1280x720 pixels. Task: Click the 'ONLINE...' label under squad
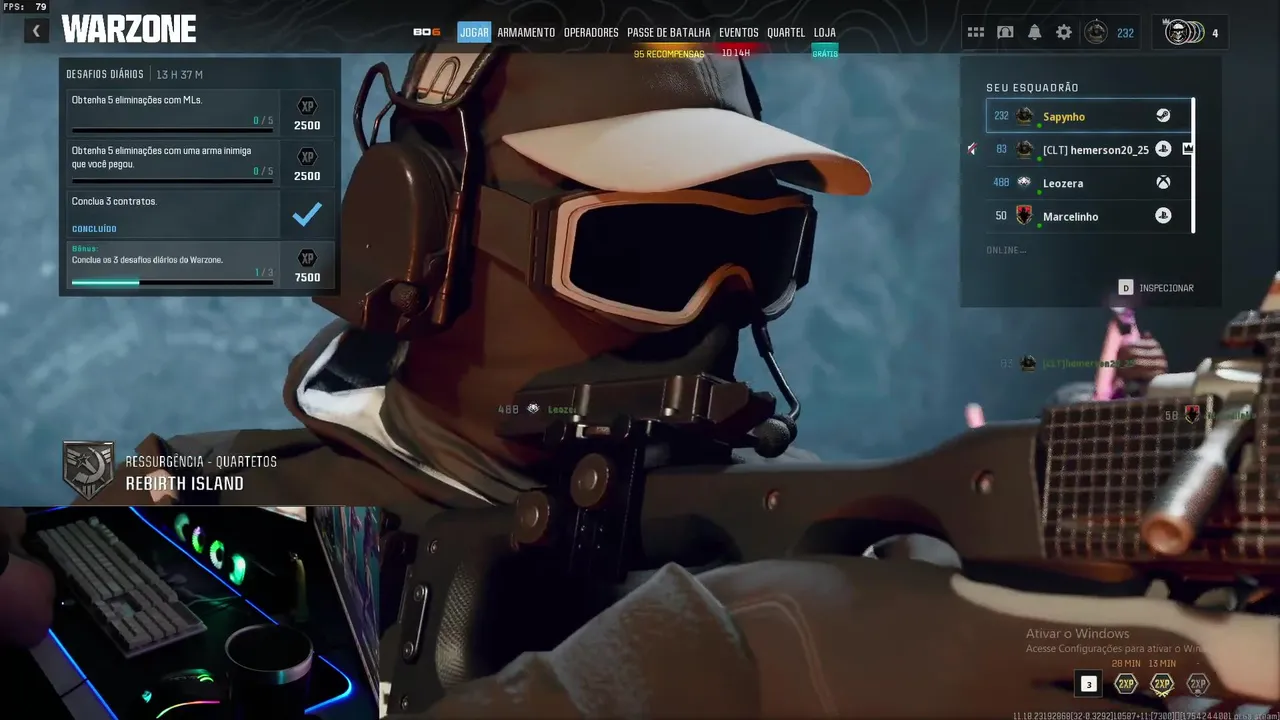point(1006,250)
